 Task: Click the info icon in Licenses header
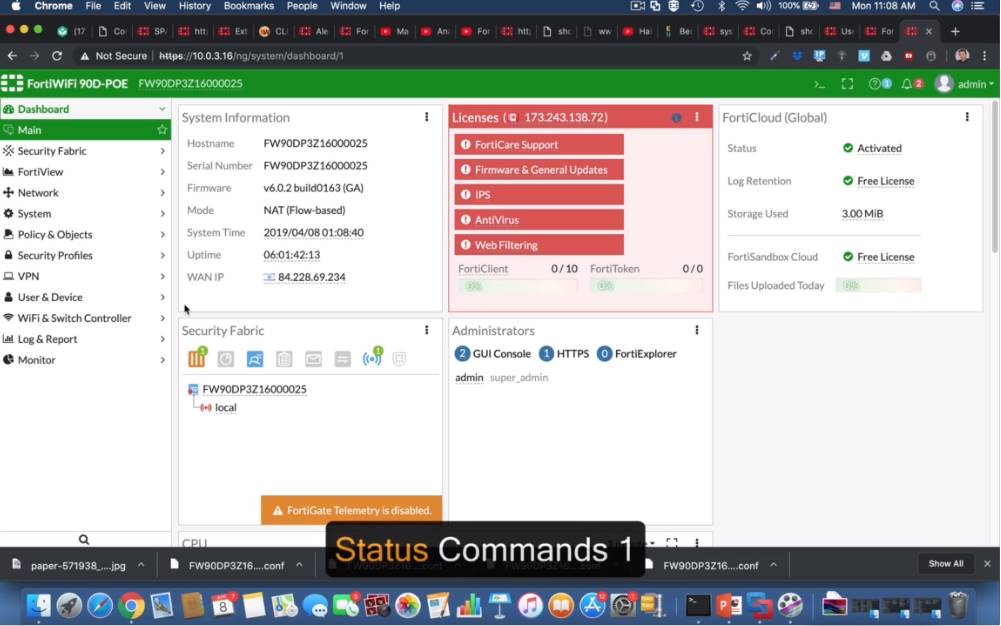(676, 118)
